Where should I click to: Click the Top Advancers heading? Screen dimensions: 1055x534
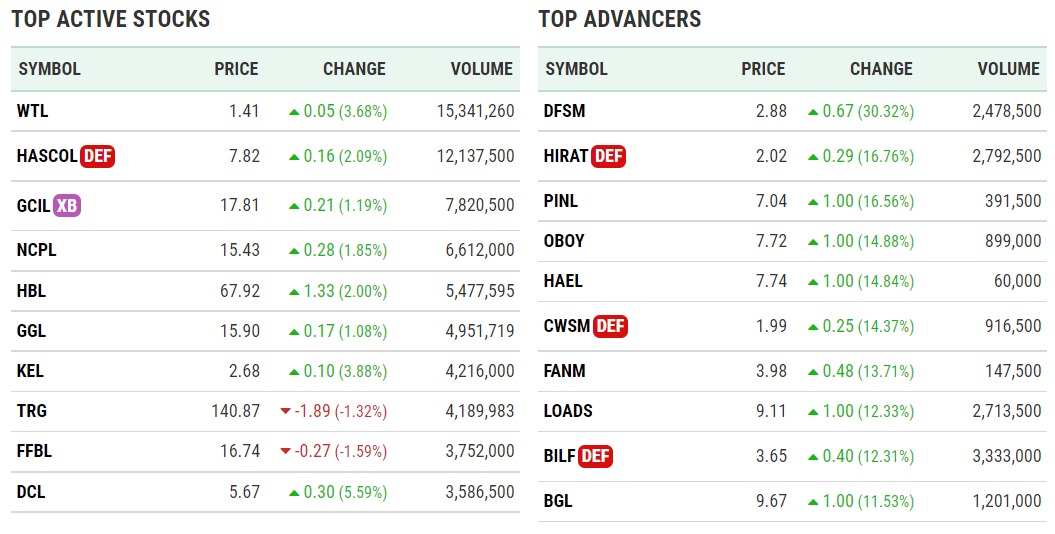619,19
